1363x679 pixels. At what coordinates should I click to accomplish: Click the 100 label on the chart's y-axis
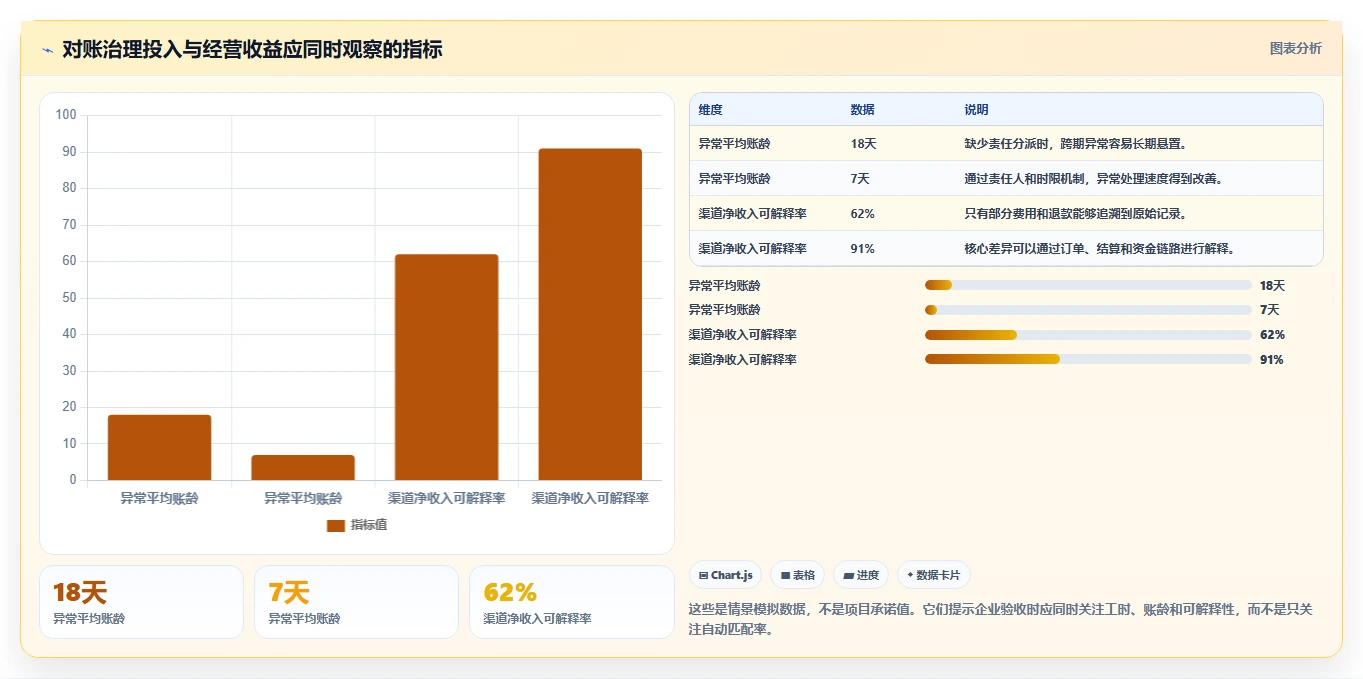pos(66,115)
